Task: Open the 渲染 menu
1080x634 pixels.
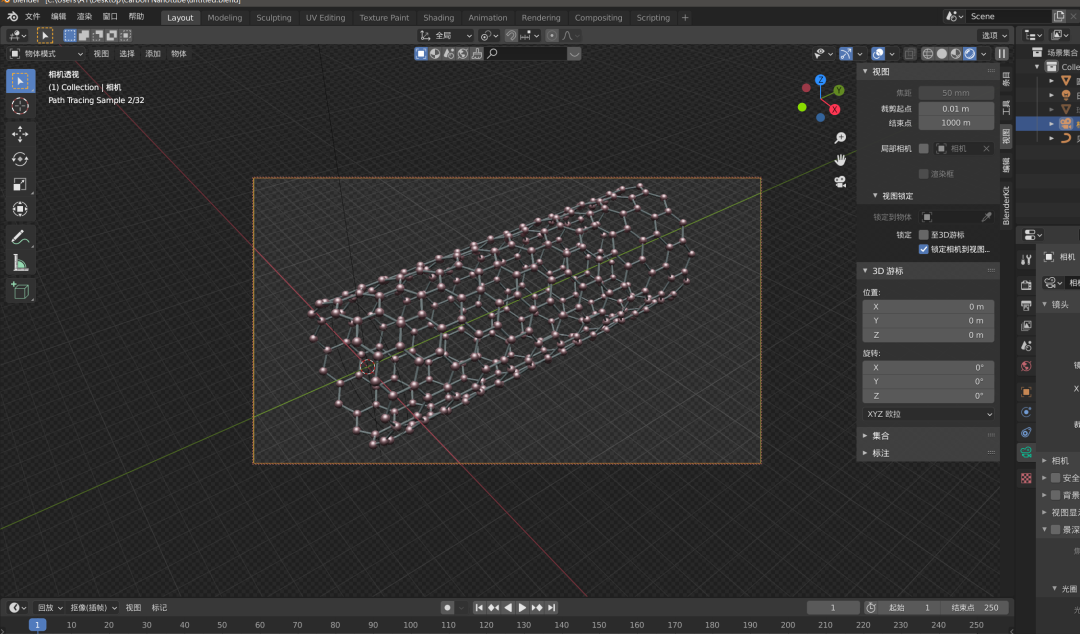Action: coord(84,17)
